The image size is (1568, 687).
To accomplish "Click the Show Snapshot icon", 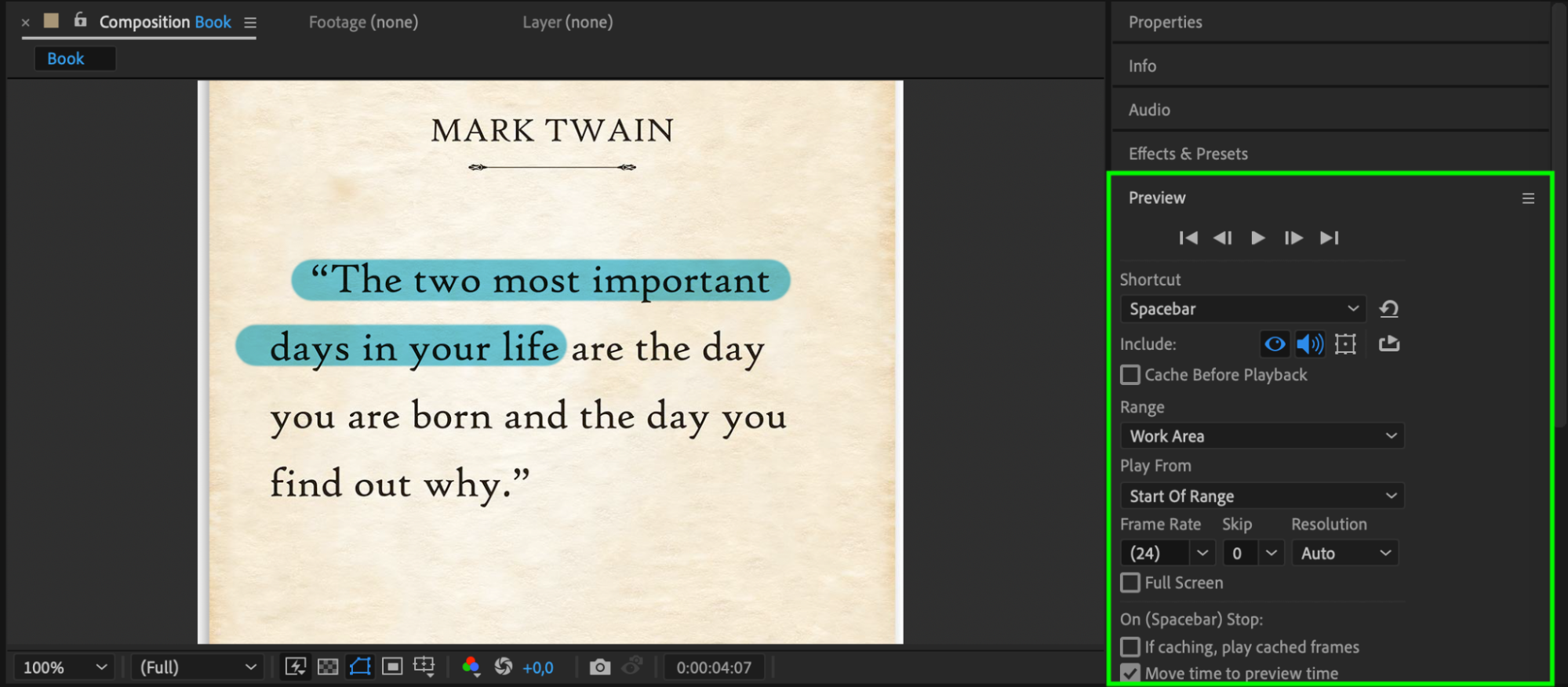I will point(632,667).
